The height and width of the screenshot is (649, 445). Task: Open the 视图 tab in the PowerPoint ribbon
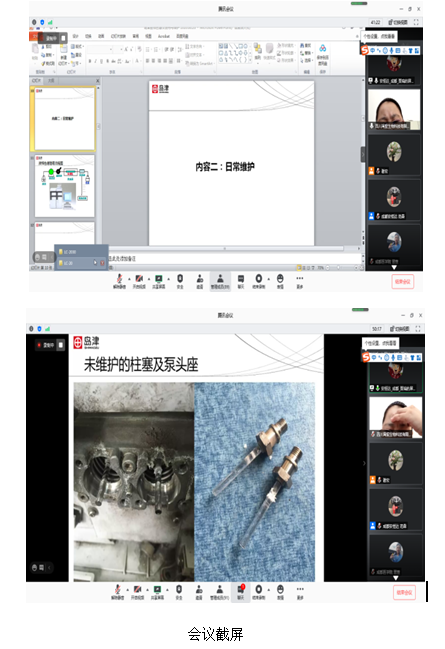pos(148,36)
